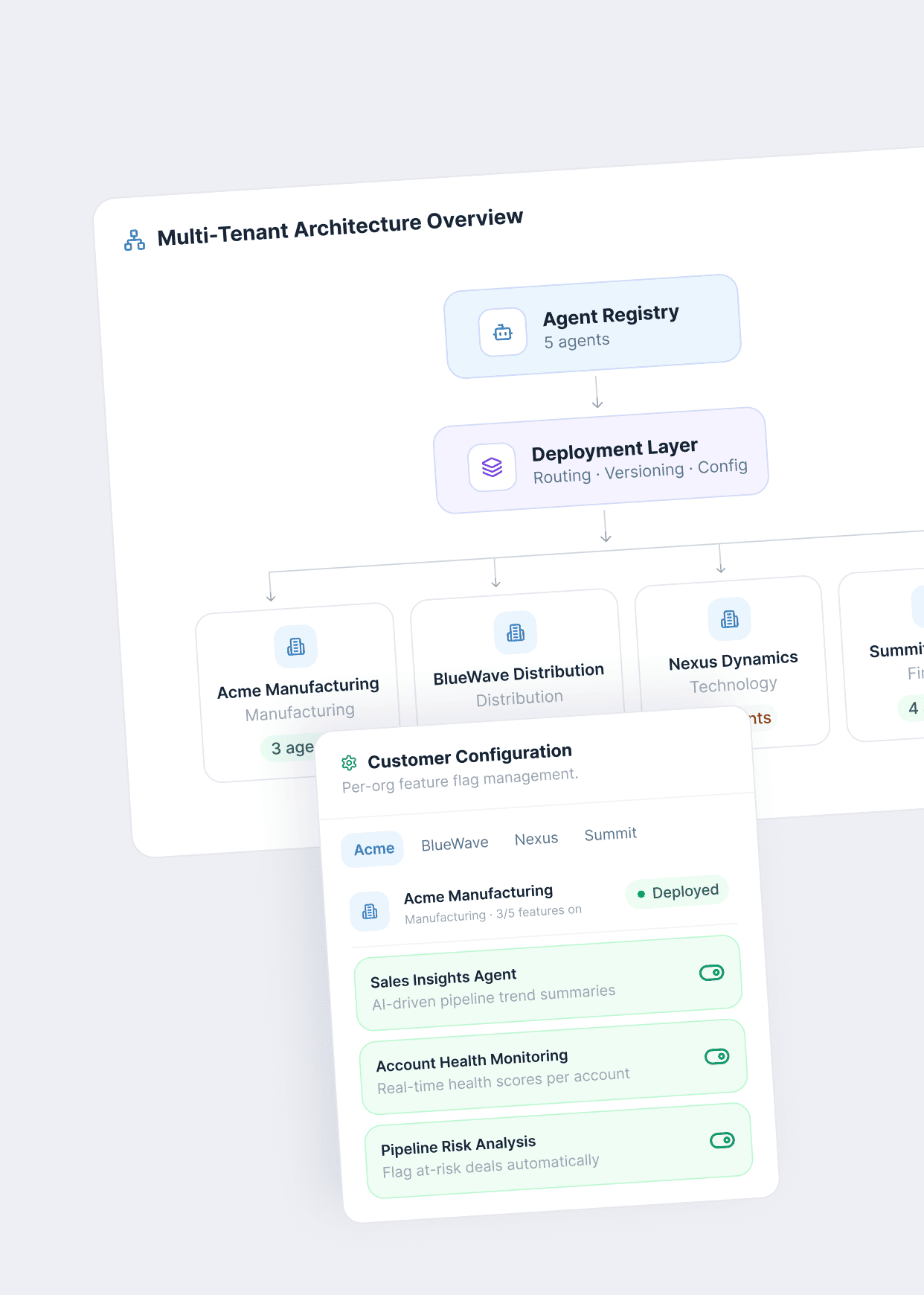Viewport: 924px width, 1295px height.
Task: Click the Deployed status badge
Action: [677, 892]
